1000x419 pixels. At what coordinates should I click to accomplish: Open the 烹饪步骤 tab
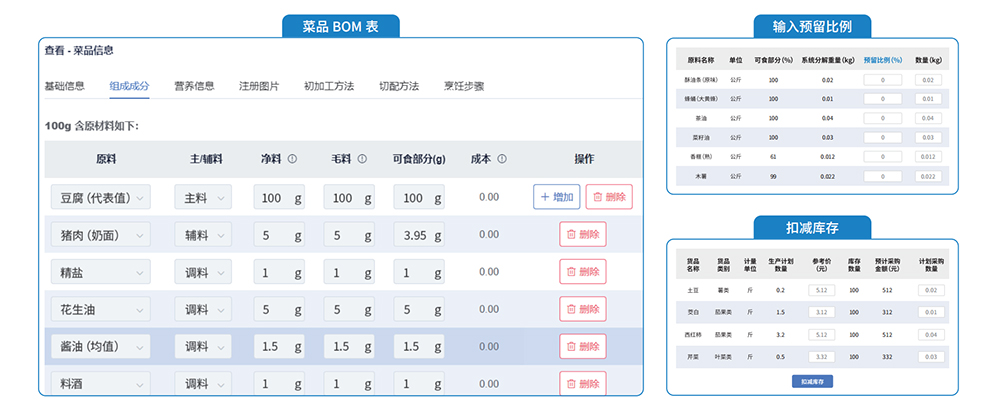tap(464, 86)
